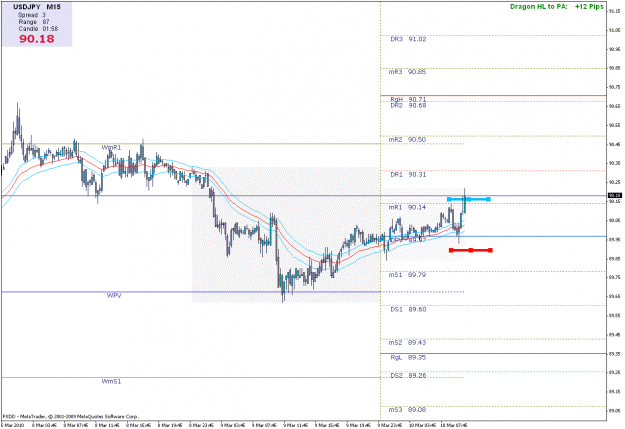Click the large red 90.18 price
The height and width of the screenshot is (429, 625).
pyautogui.click(x=37, y=39)
